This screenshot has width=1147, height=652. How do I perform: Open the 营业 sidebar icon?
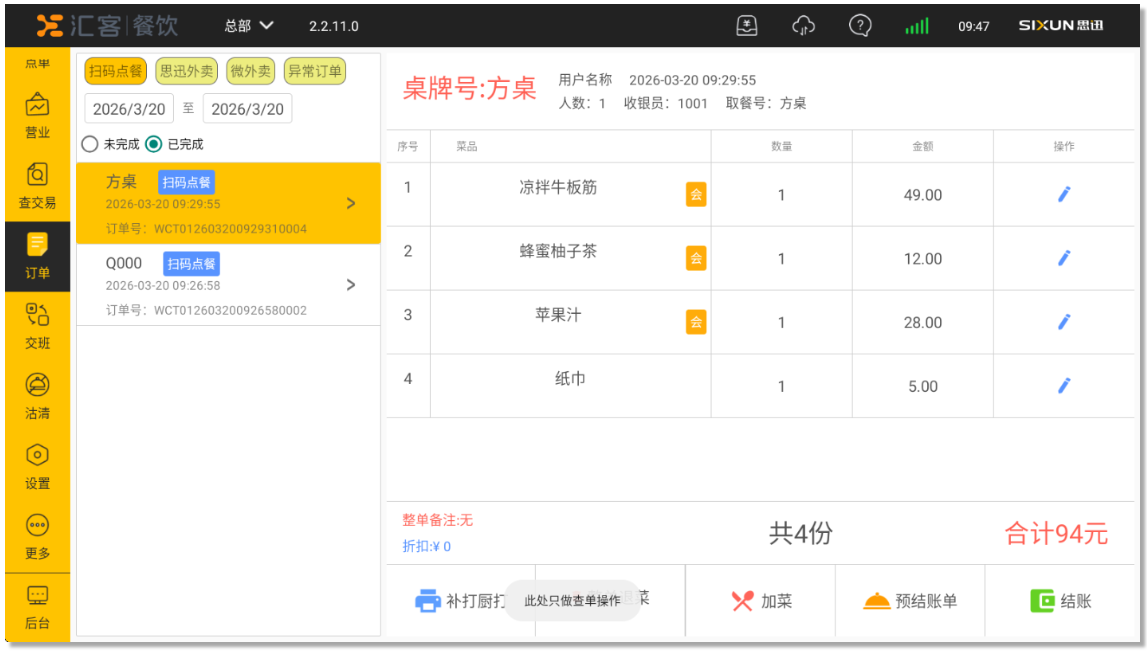pos(37,114)
